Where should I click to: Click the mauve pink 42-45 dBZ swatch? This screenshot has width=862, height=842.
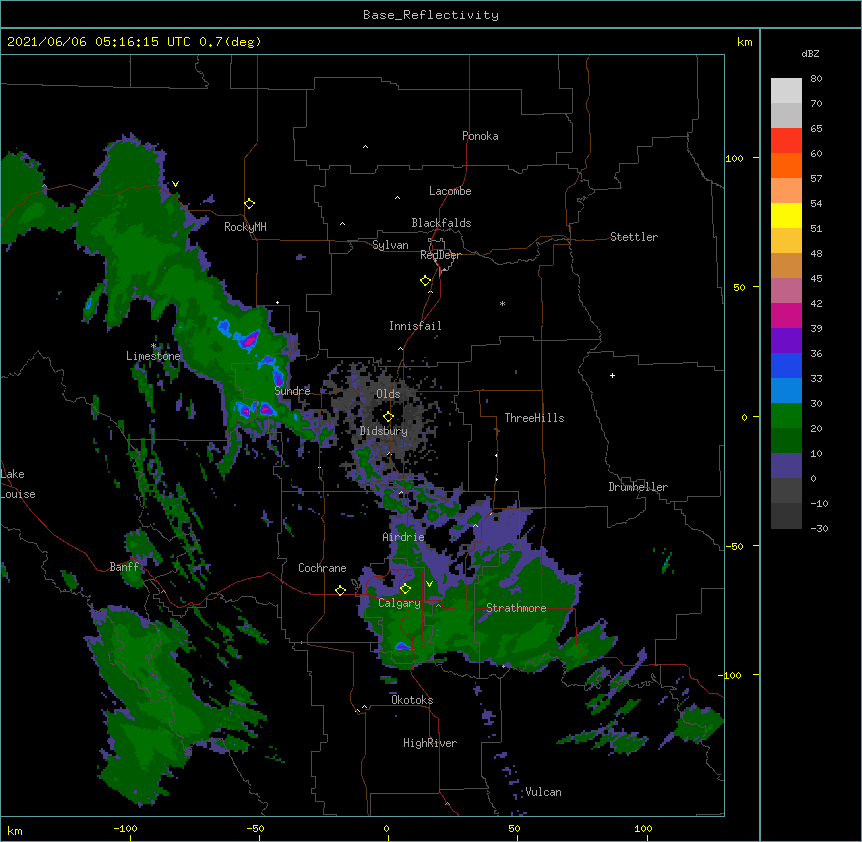pyautogui.click(x=786, y=291)
